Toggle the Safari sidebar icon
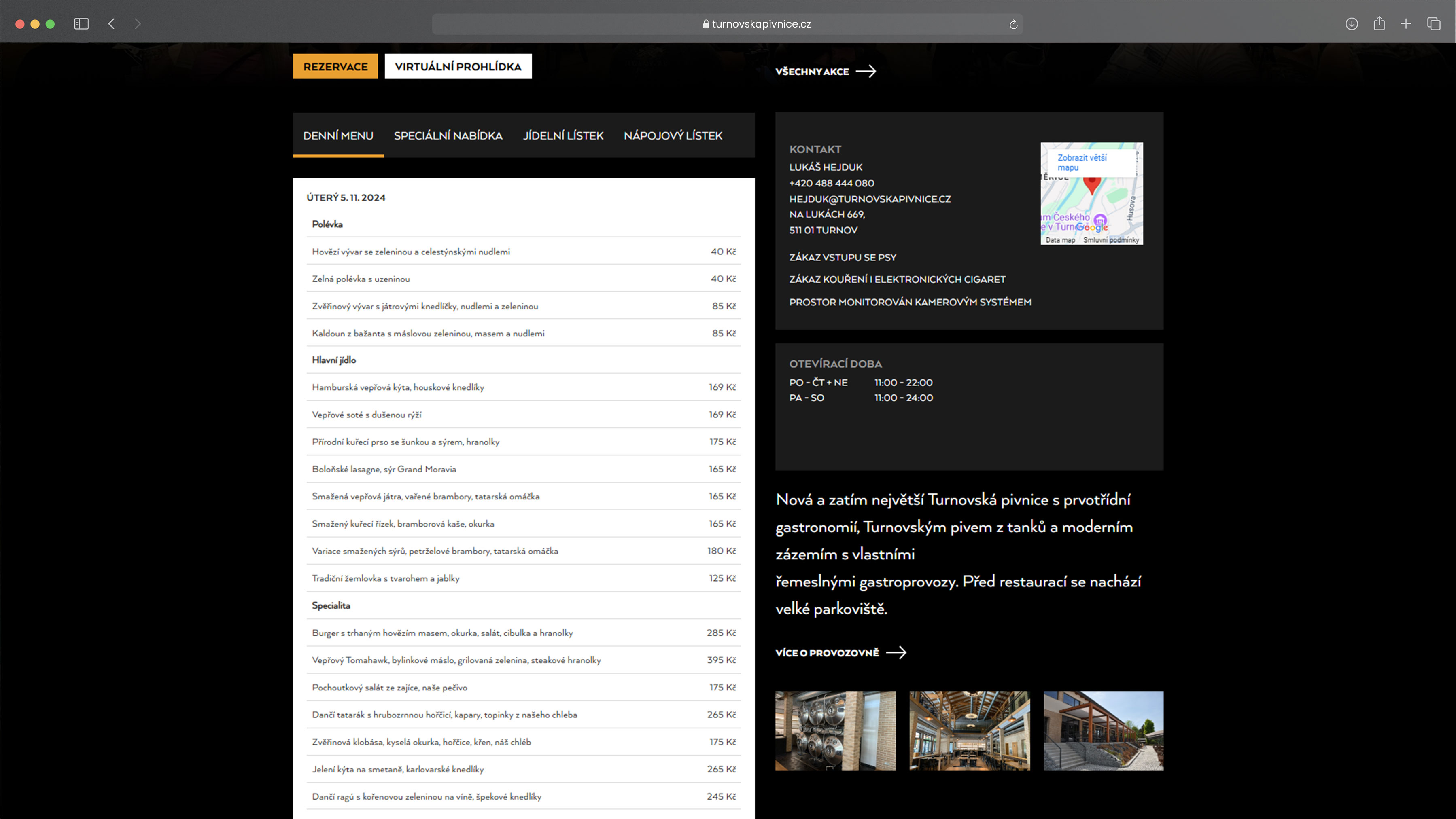Image resolution: width=1456 pixels, height=819 pixels. coord(81,24)
